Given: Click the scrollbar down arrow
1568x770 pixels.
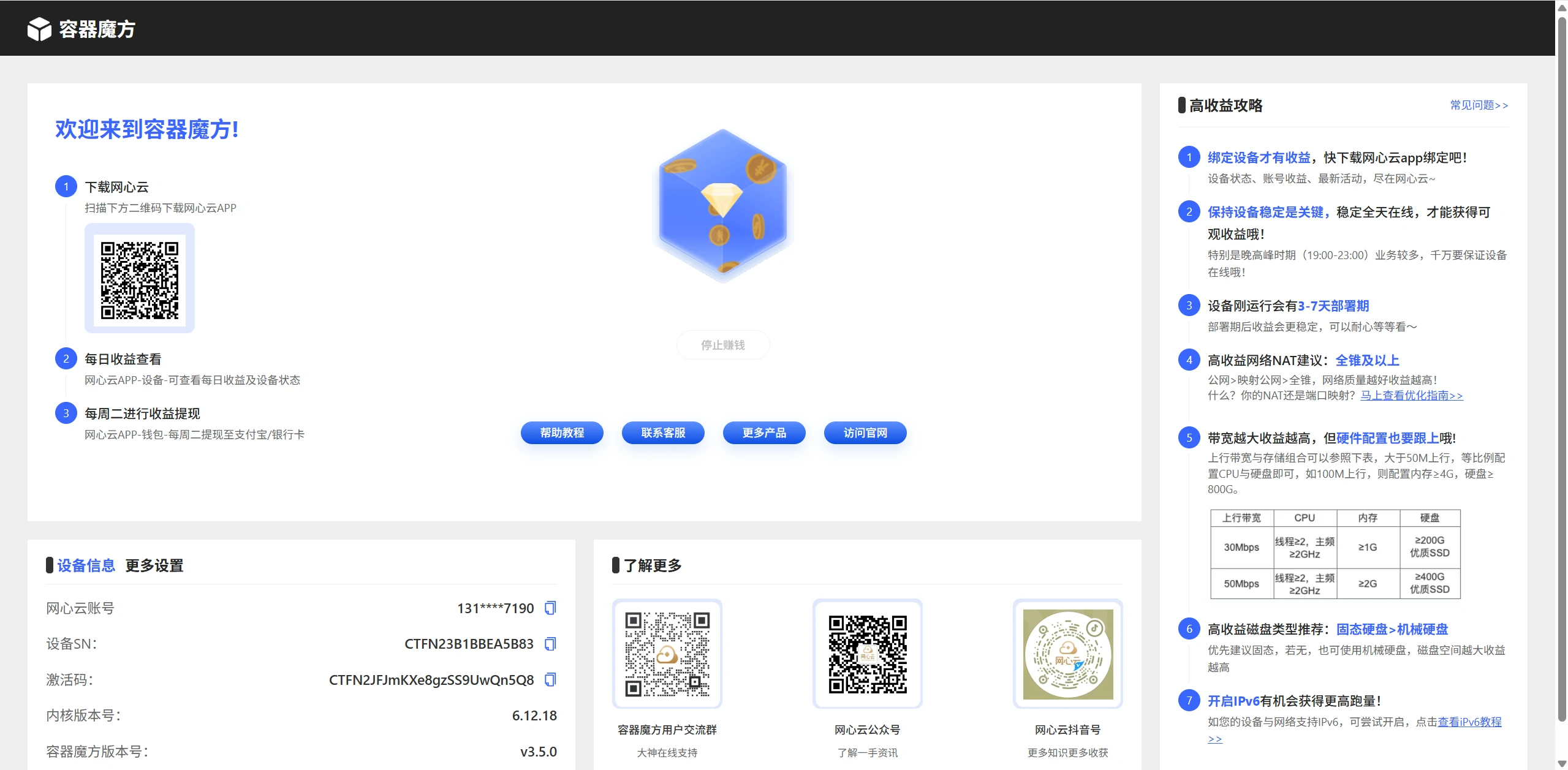Looking at the screenshot, I should point(1562,764).
